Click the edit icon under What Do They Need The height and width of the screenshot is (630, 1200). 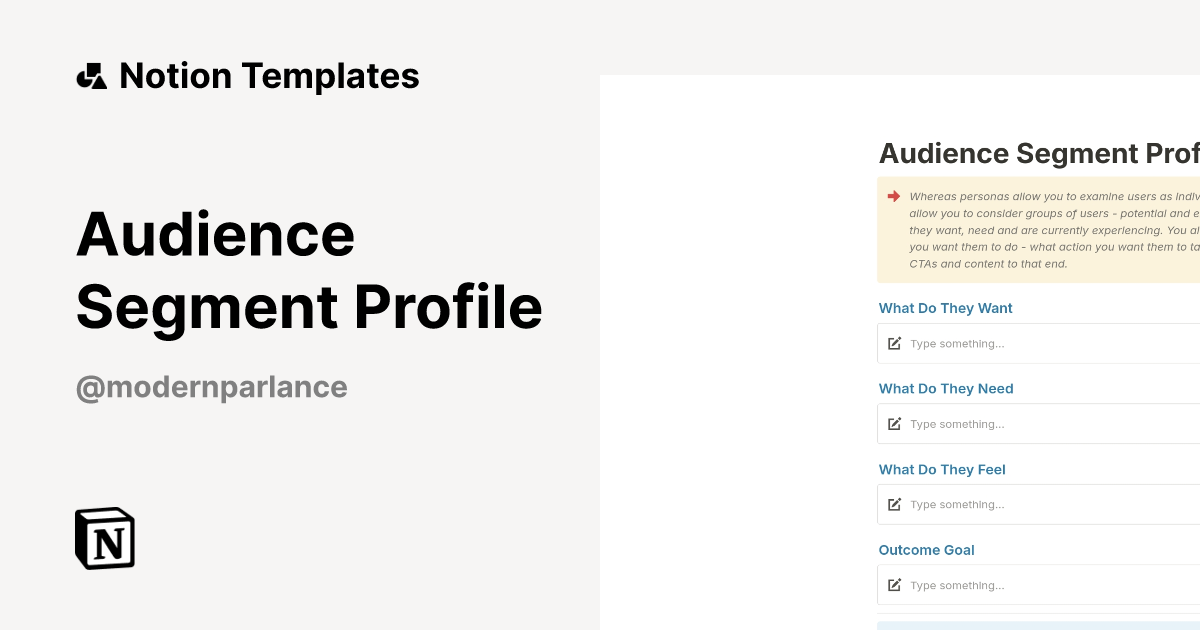(x=894, y=423)
